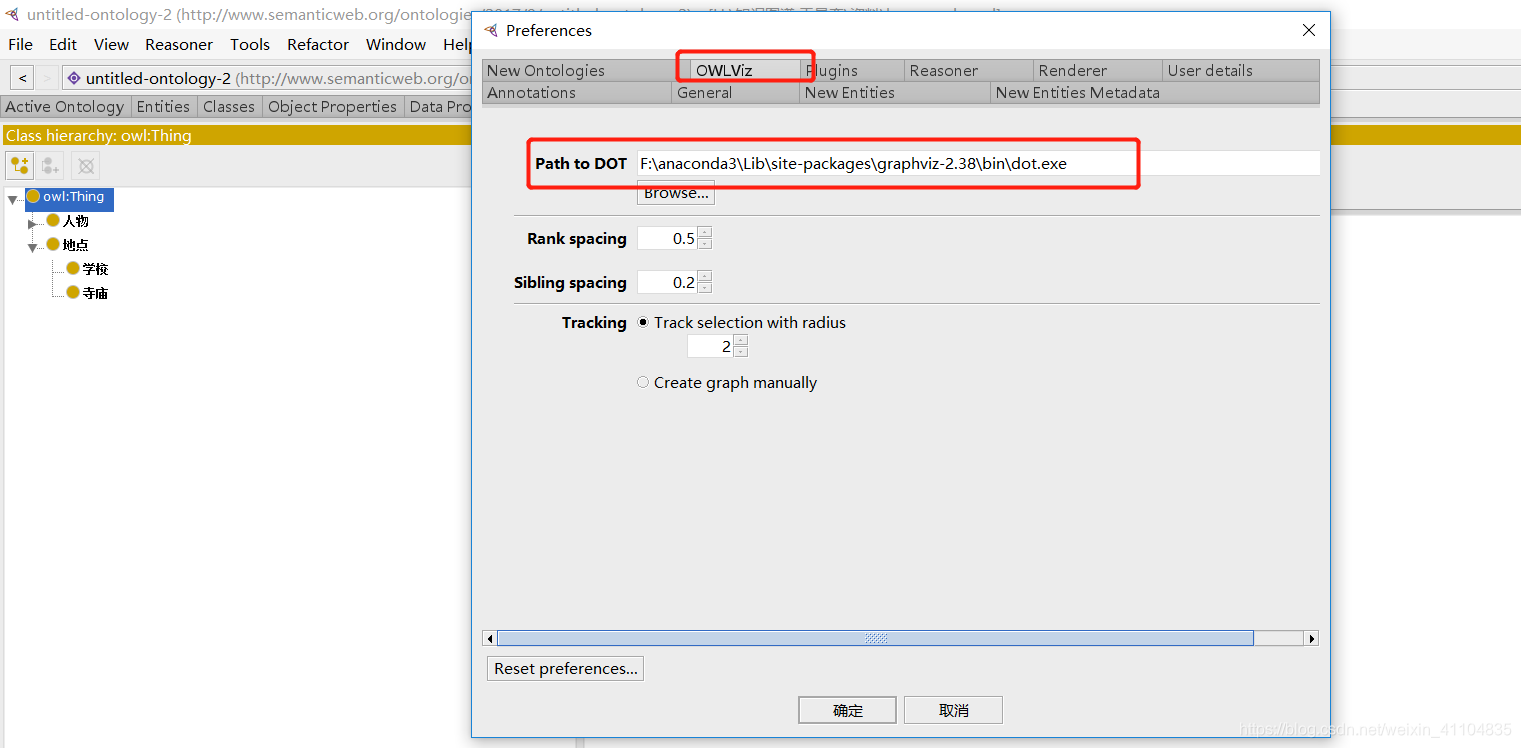
Task: Click the class icon beside 地点
Action: [x=53, y=244]
